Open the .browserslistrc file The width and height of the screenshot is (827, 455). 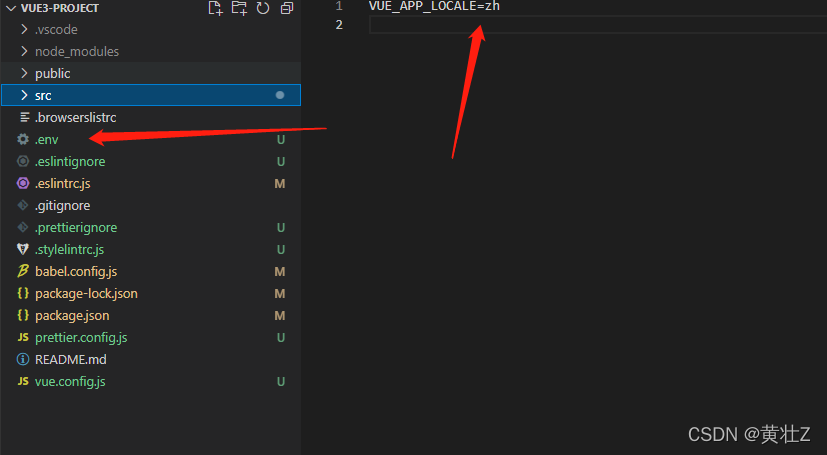(75, 118)
